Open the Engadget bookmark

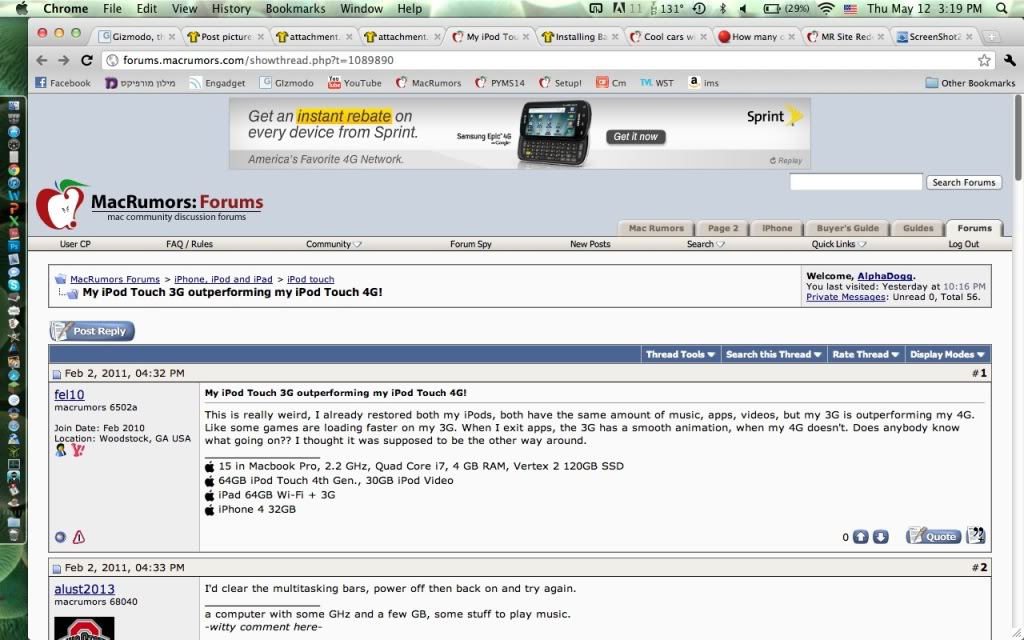(217, 83)
